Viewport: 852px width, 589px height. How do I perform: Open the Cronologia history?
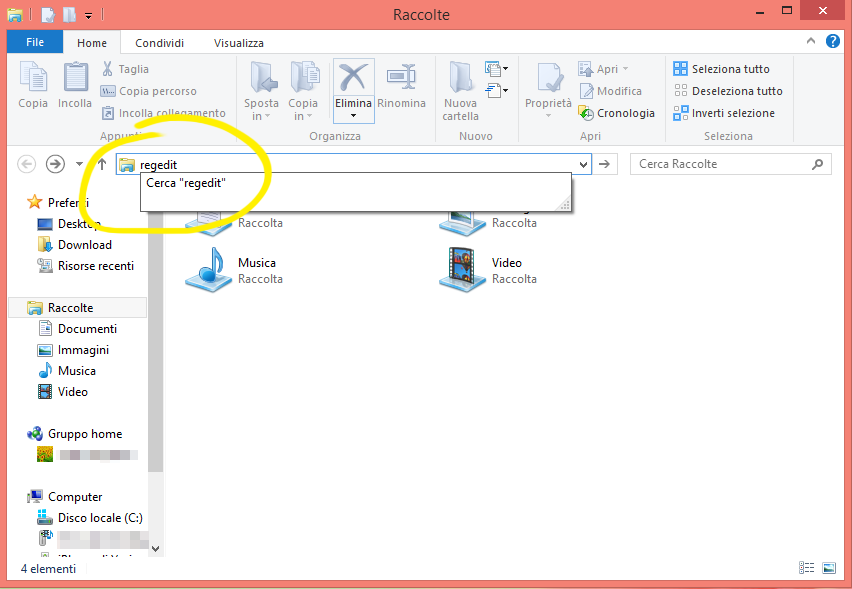[x=617, y=113]
